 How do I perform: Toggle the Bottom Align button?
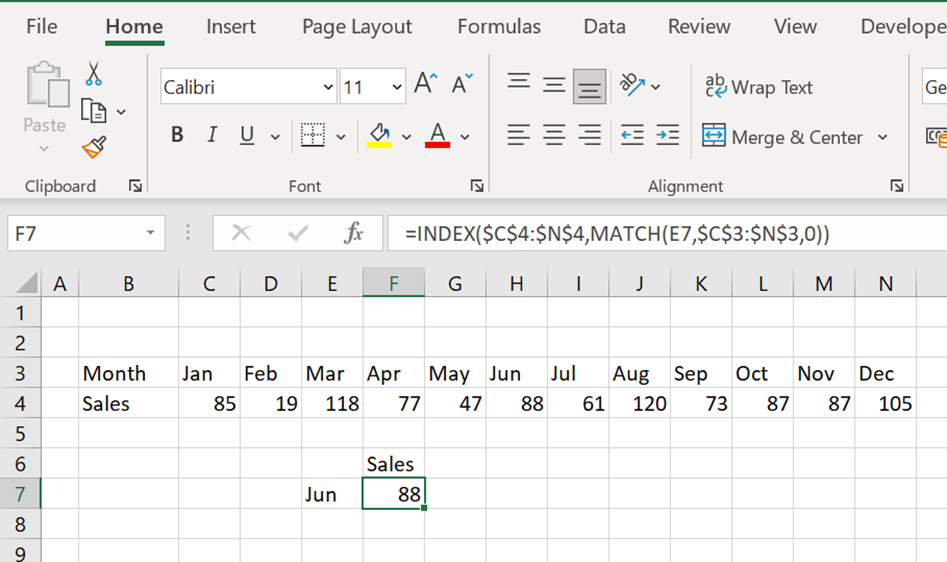click(589, 86)
